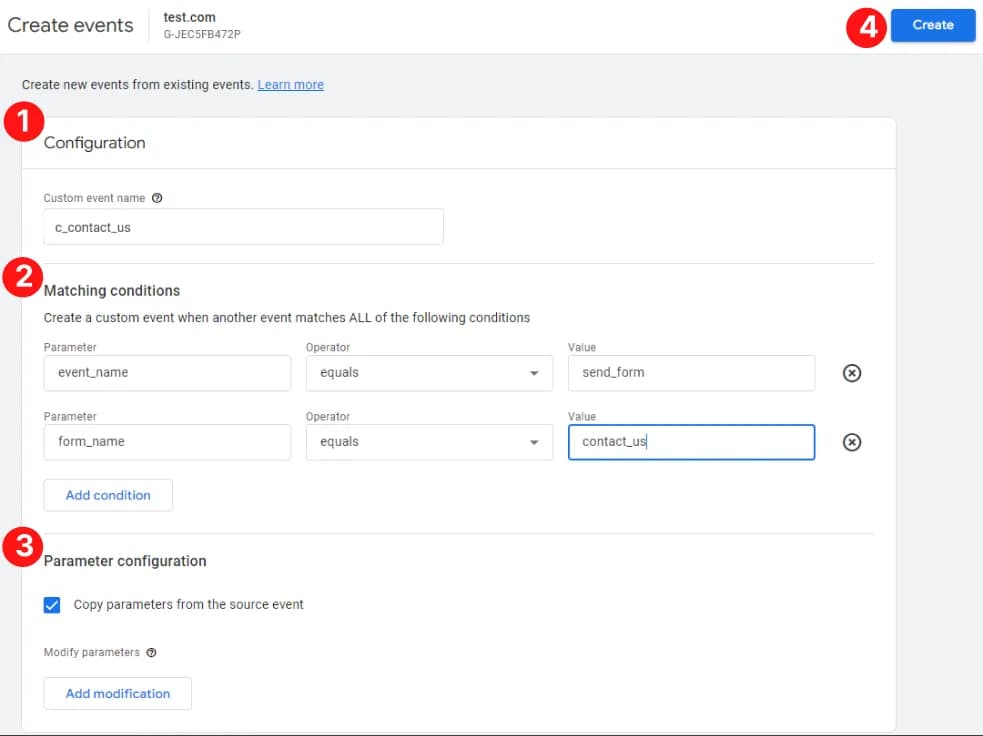Click the test.com property name
Image resolution: width=983 pixels, height=736 pixels.
pyautogui.click(x=189, y=18)
